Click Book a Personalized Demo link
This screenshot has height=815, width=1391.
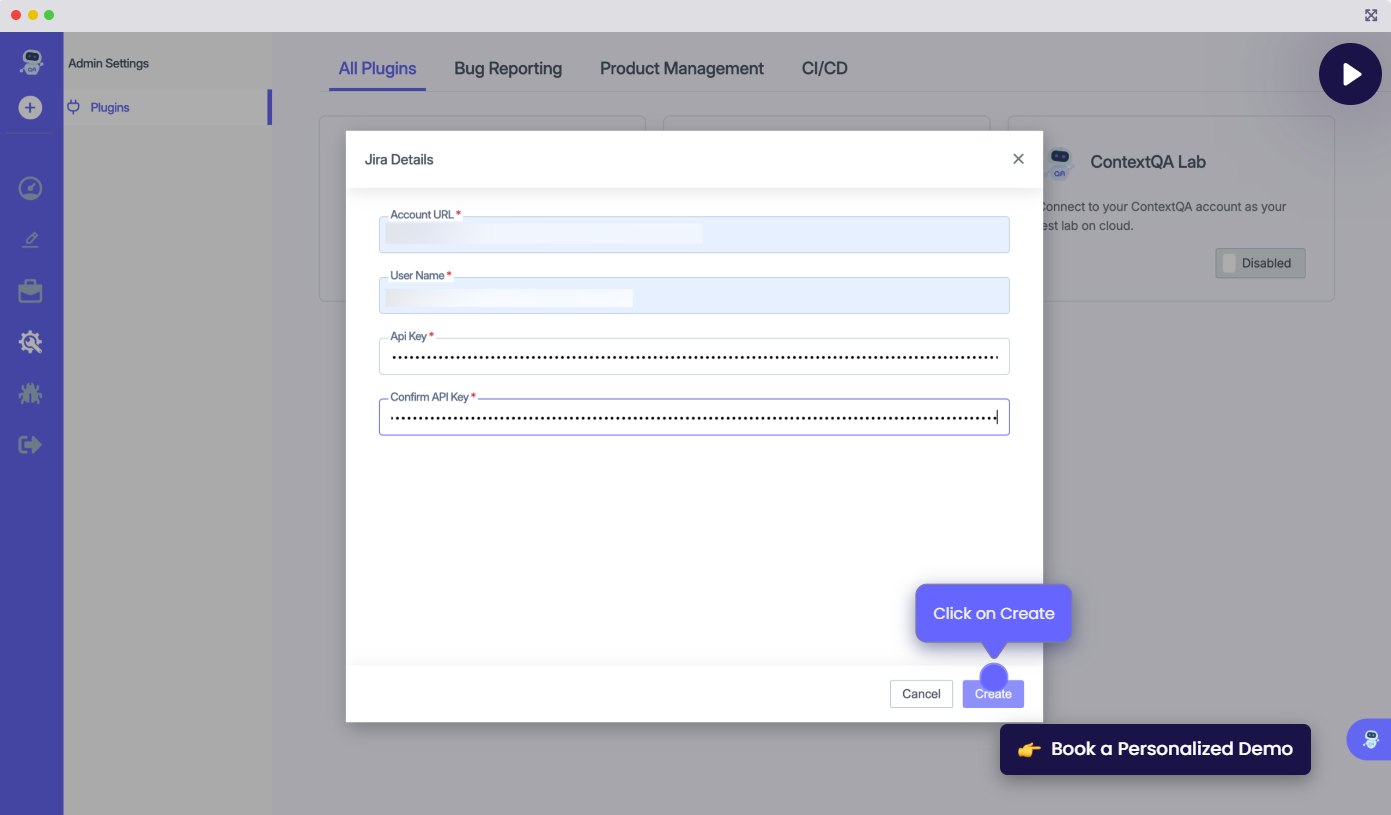tap(1155, 749)
